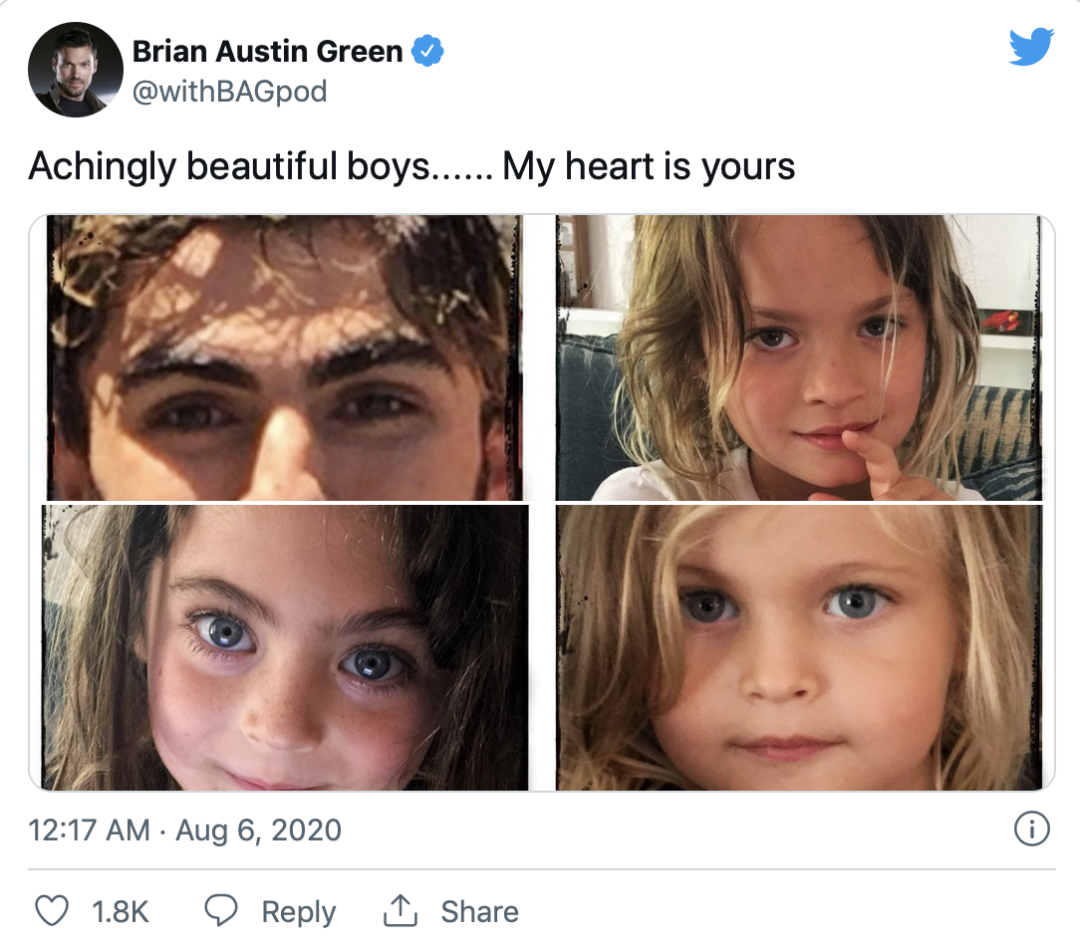Open the photo of the freckled dark-haired child
1080x946 pixels.
pos(284,647)
